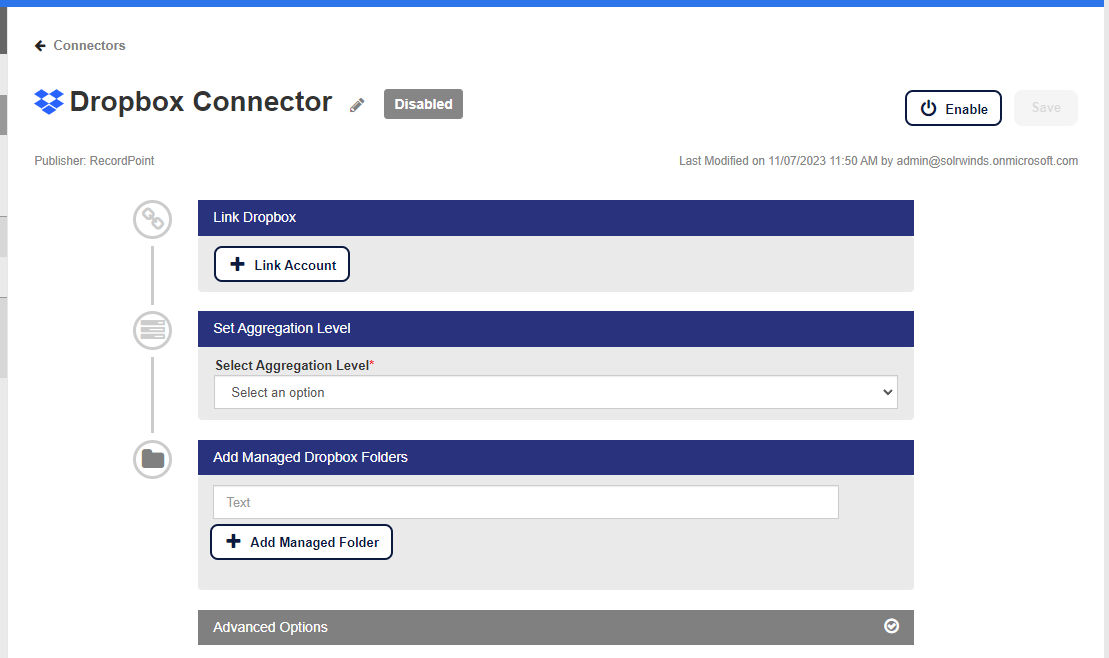The width and height of the screenshot is (1109, 658).
Task: Click the Link Dropbox section header
Action: [555, 218]
